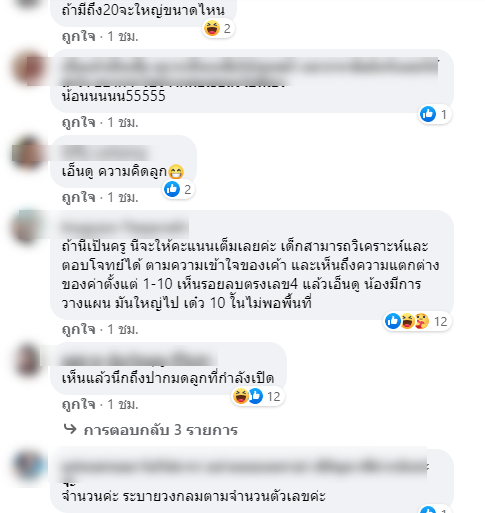The image size is (485, 513).
Task: Click blurred author name above 'เห็นแล้วนึกถึงปากมดลูก'
Action: 139,360
